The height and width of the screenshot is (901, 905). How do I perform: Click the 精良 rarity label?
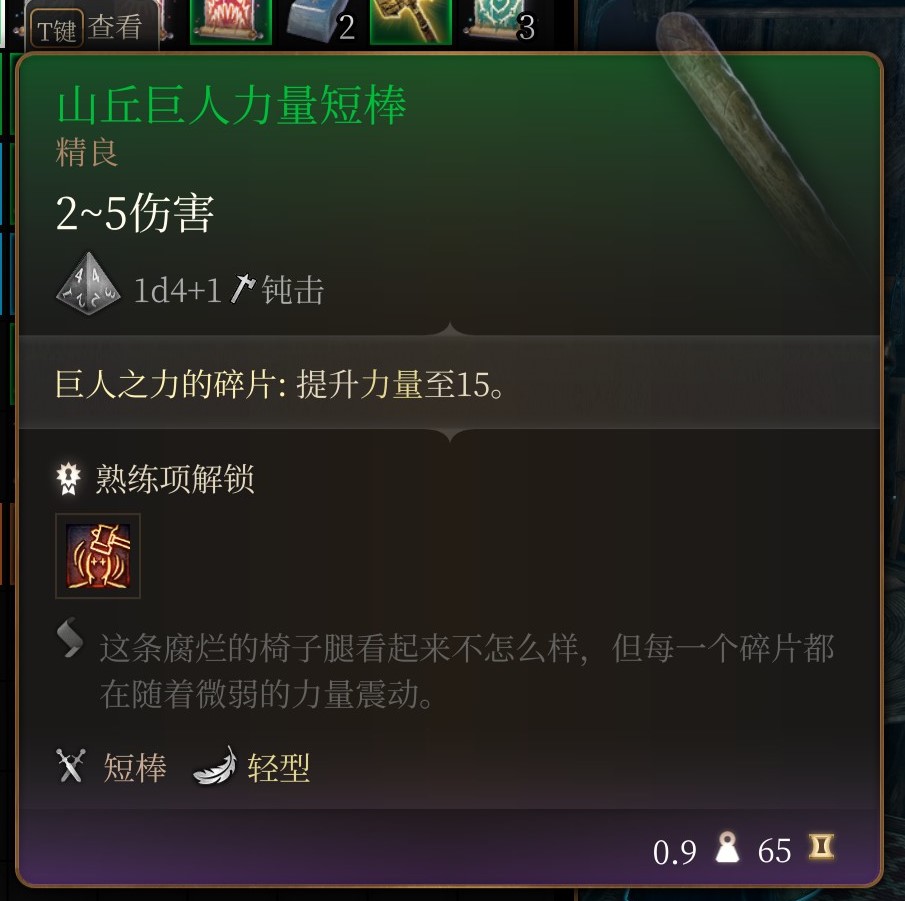[87, 152]
